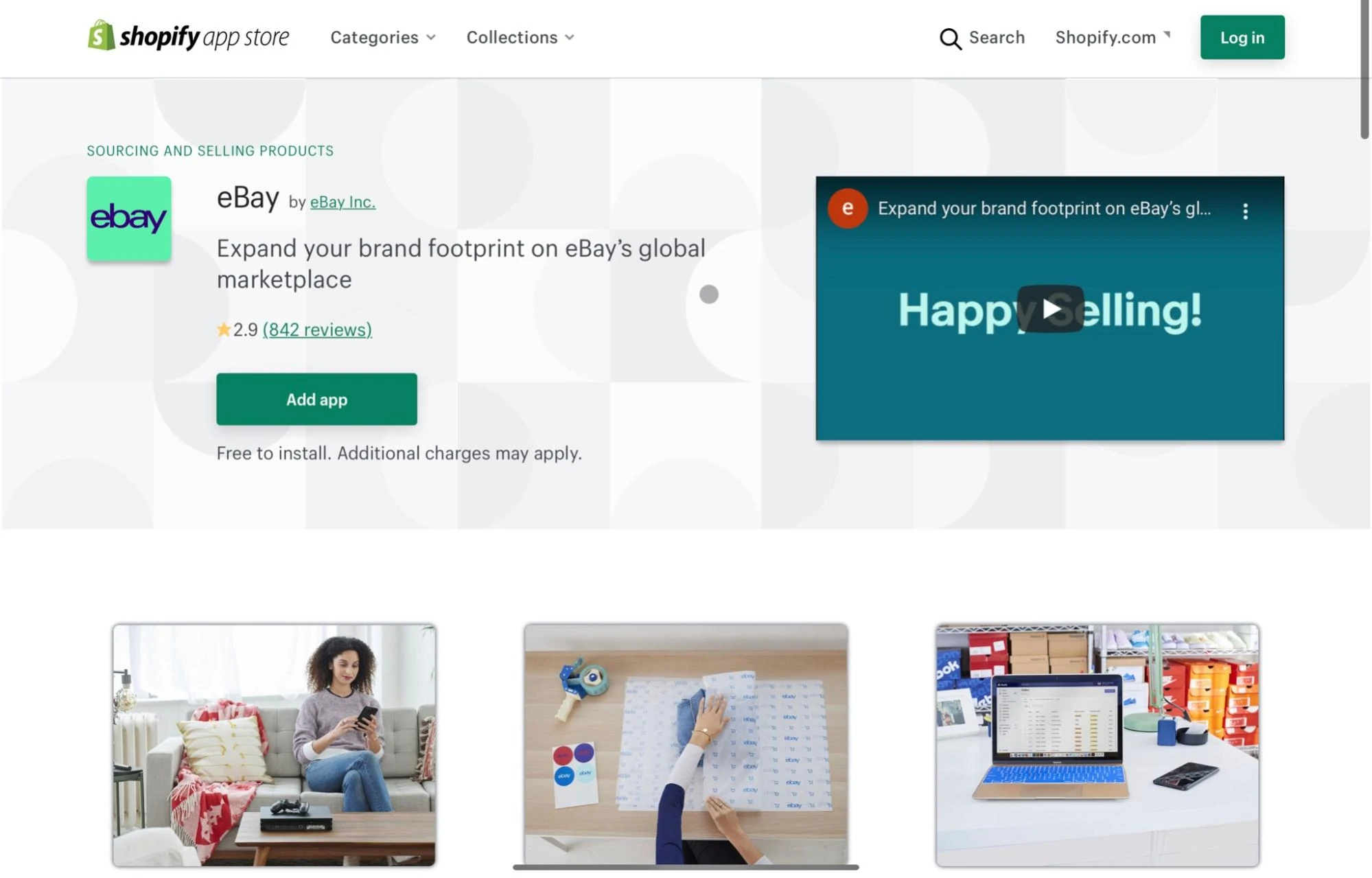1372x878 pixels.
Task: Click the eBay app logo icon
Action: [128, 218]
